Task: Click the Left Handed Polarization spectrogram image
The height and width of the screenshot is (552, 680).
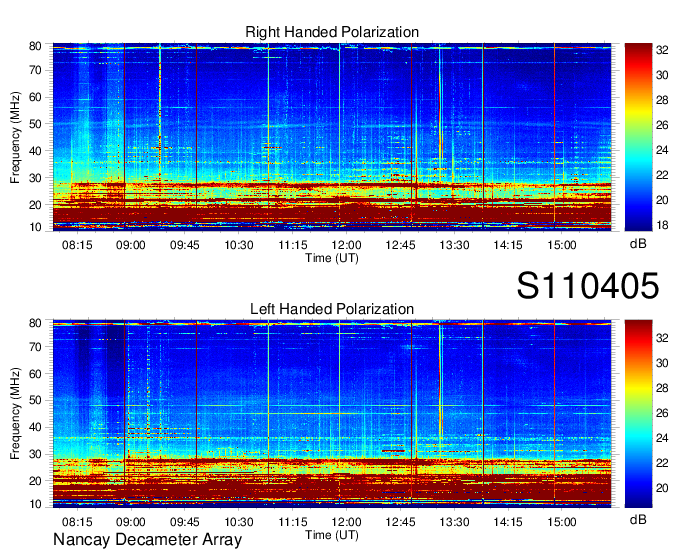Action: (x=332, y=414)
